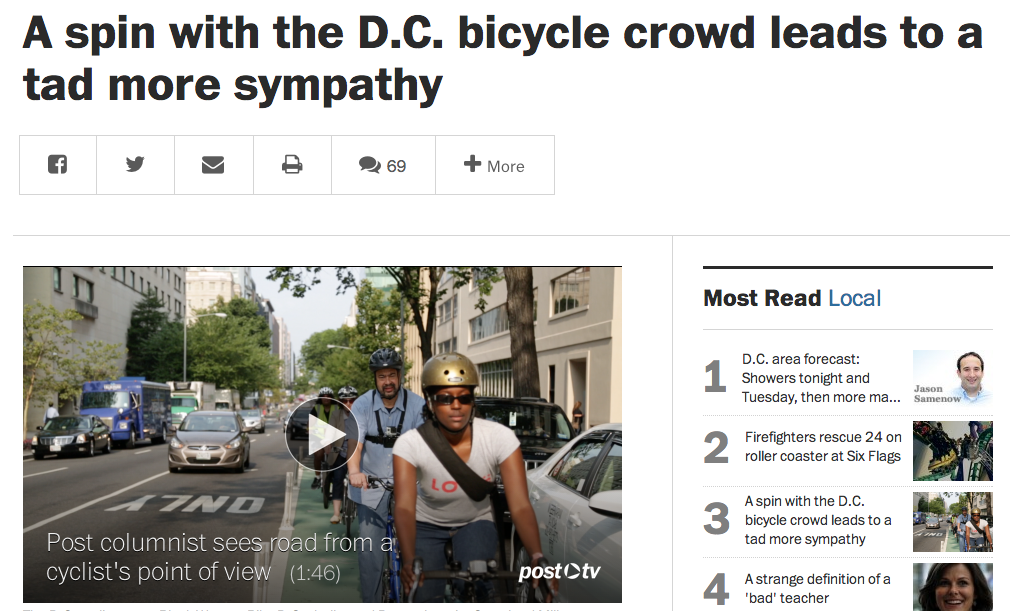Open the Local section link
This screenshot has width=1010, height=611.
pyautogui.click(x=854, y=298)
